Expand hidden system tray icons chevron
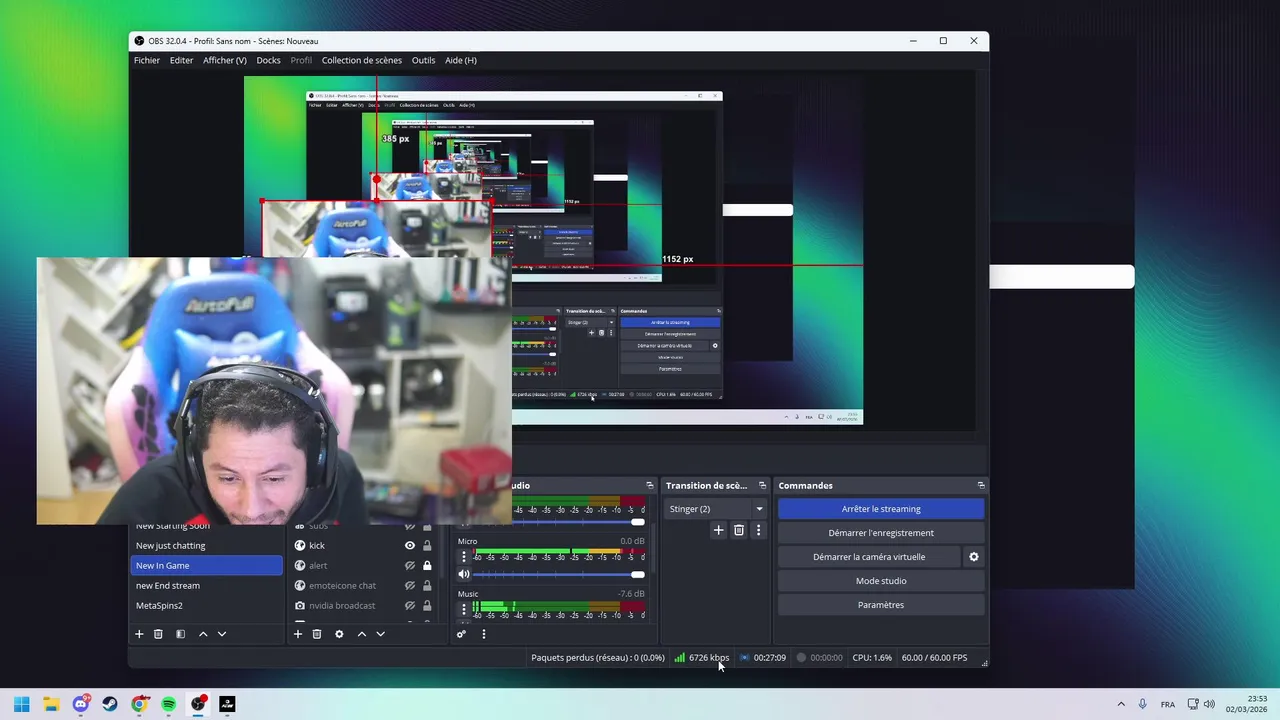Image resolution: width=1280 pixels, height=720 pixels. tap(1121, 704)
